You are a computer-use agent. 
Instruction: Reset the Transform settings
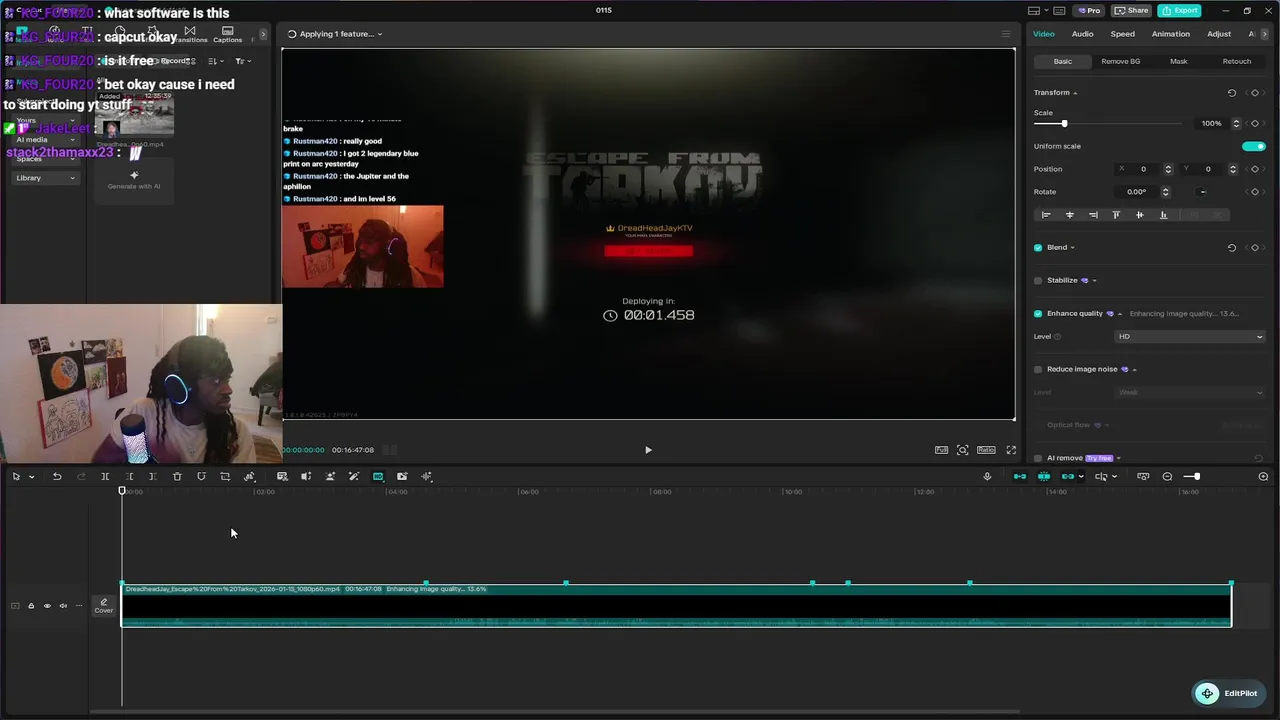click(x=1232, y=93)
